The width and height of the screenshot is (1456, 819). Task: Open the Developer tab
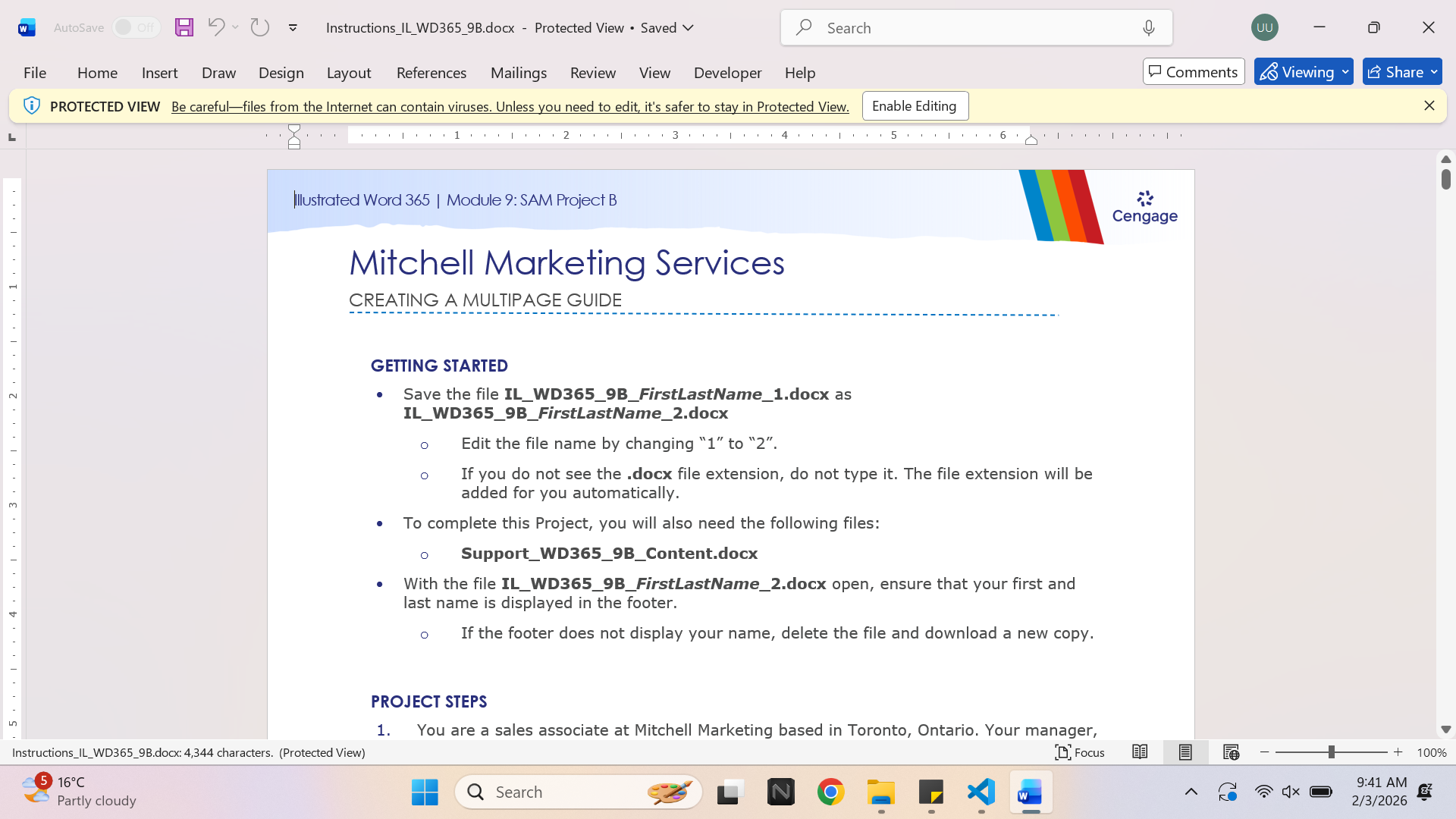727,73
